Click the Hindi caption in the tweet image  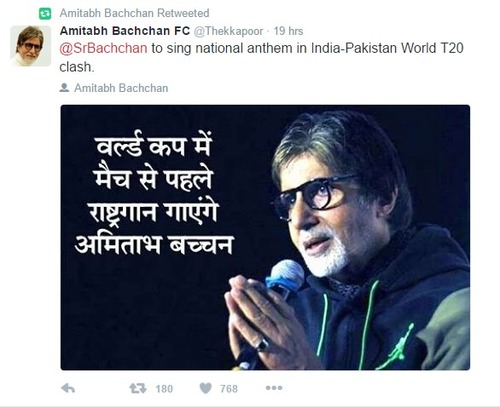(x=154, y=195)
